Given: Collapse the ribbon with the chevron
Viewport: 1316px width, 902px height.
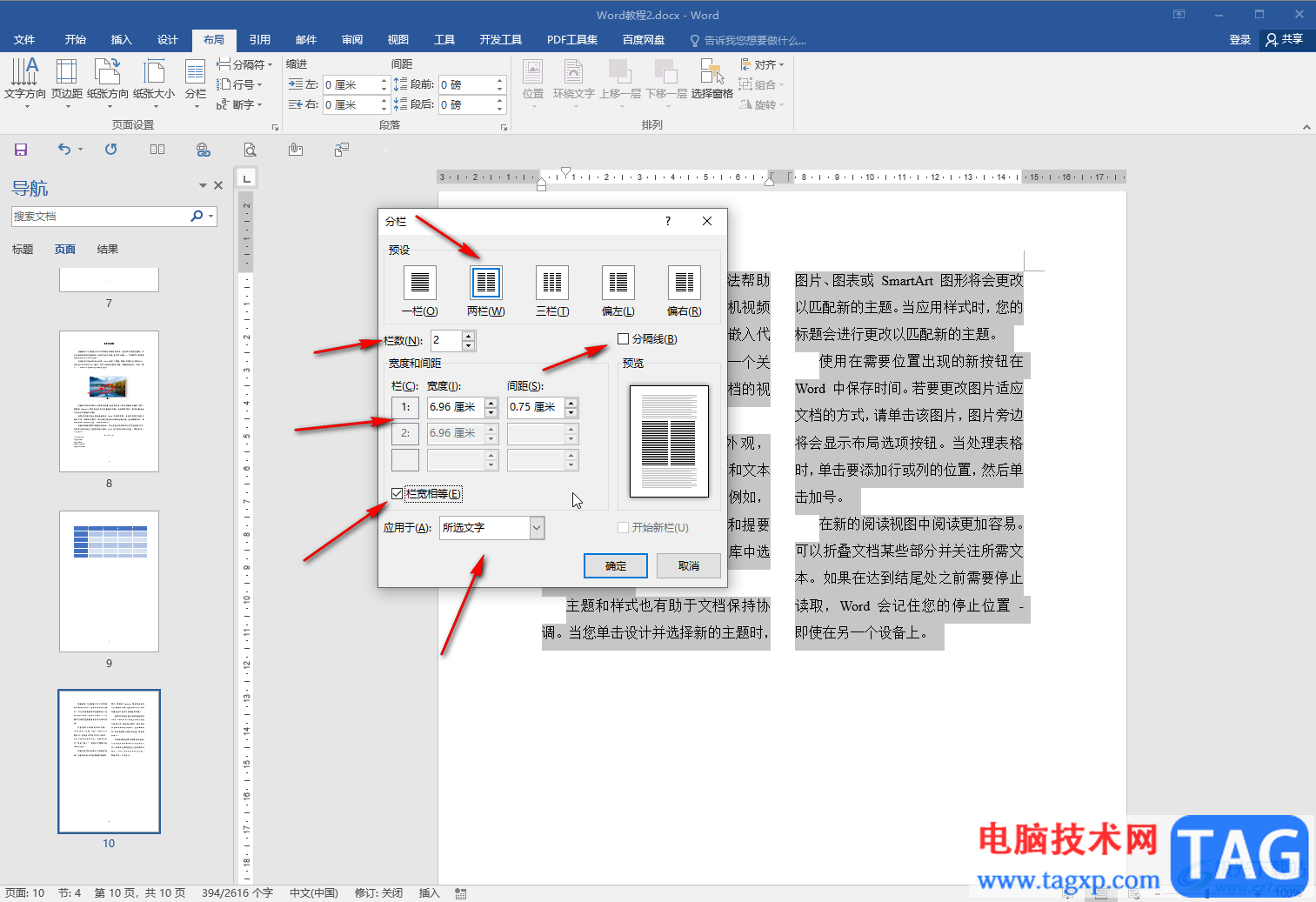Looking at the screenshot, I should 1306,127.
